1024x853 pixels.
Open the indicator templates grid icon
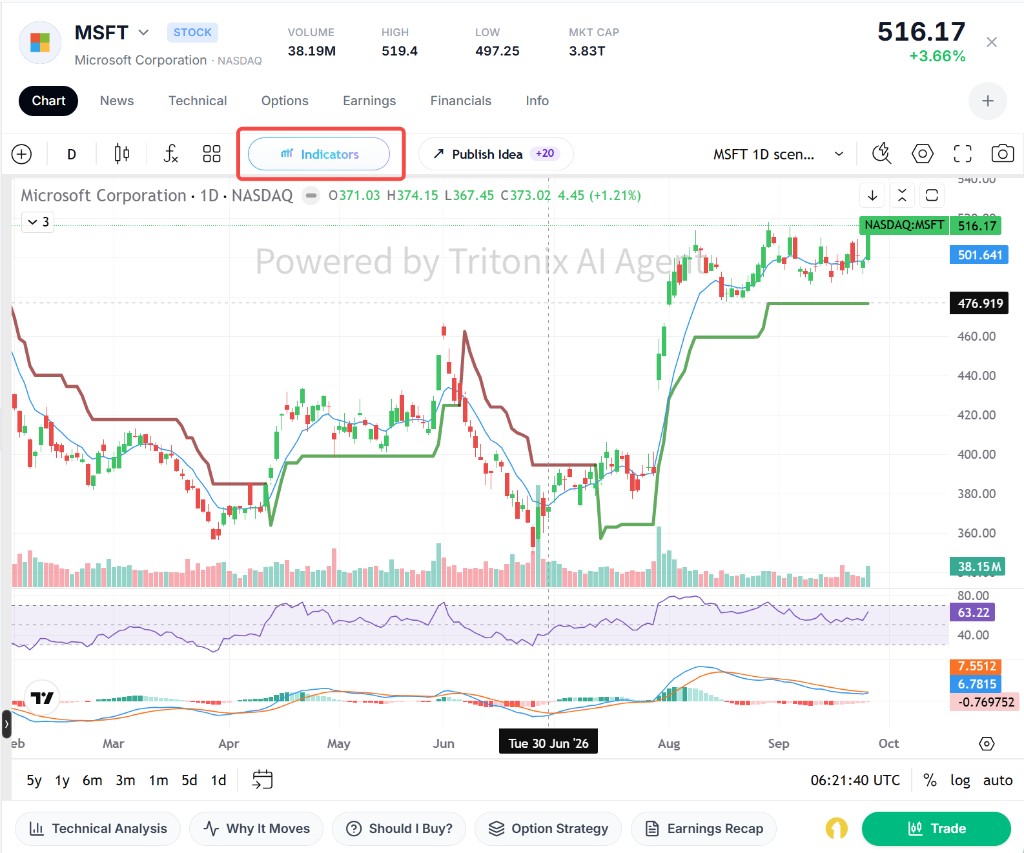click(212, 154)
